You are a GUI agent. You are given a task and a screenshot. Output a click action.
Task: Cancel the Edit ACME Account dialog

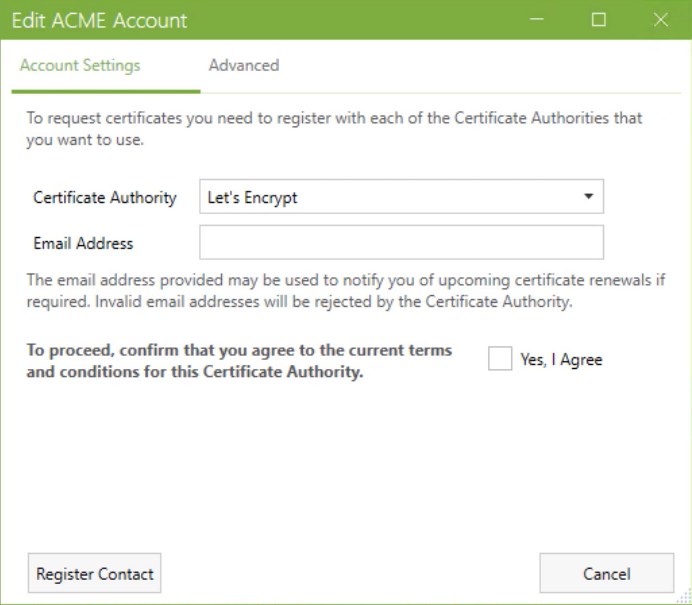(x=606, y=574)
